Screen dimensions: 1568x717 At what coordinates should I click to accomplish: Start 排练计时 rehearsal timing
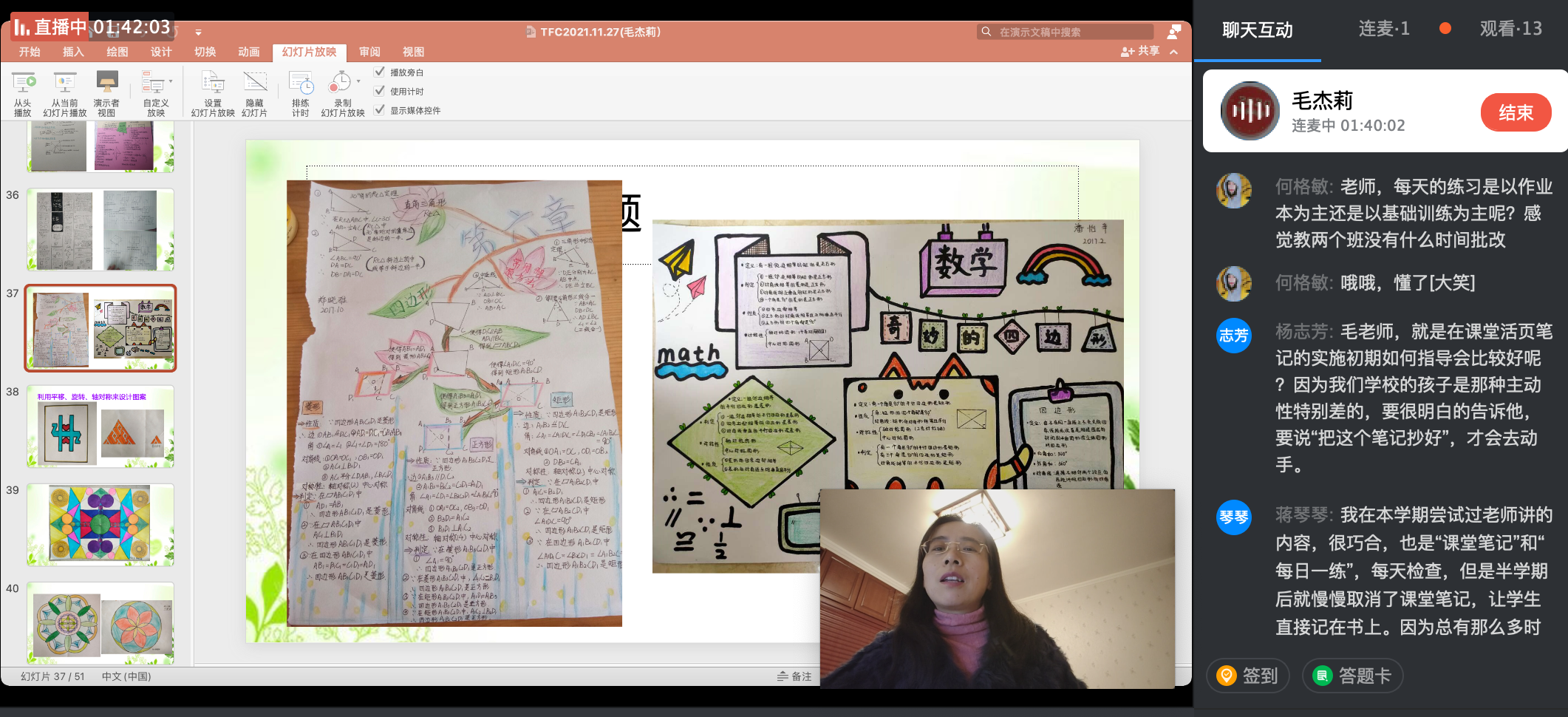(x=301, y=84)
